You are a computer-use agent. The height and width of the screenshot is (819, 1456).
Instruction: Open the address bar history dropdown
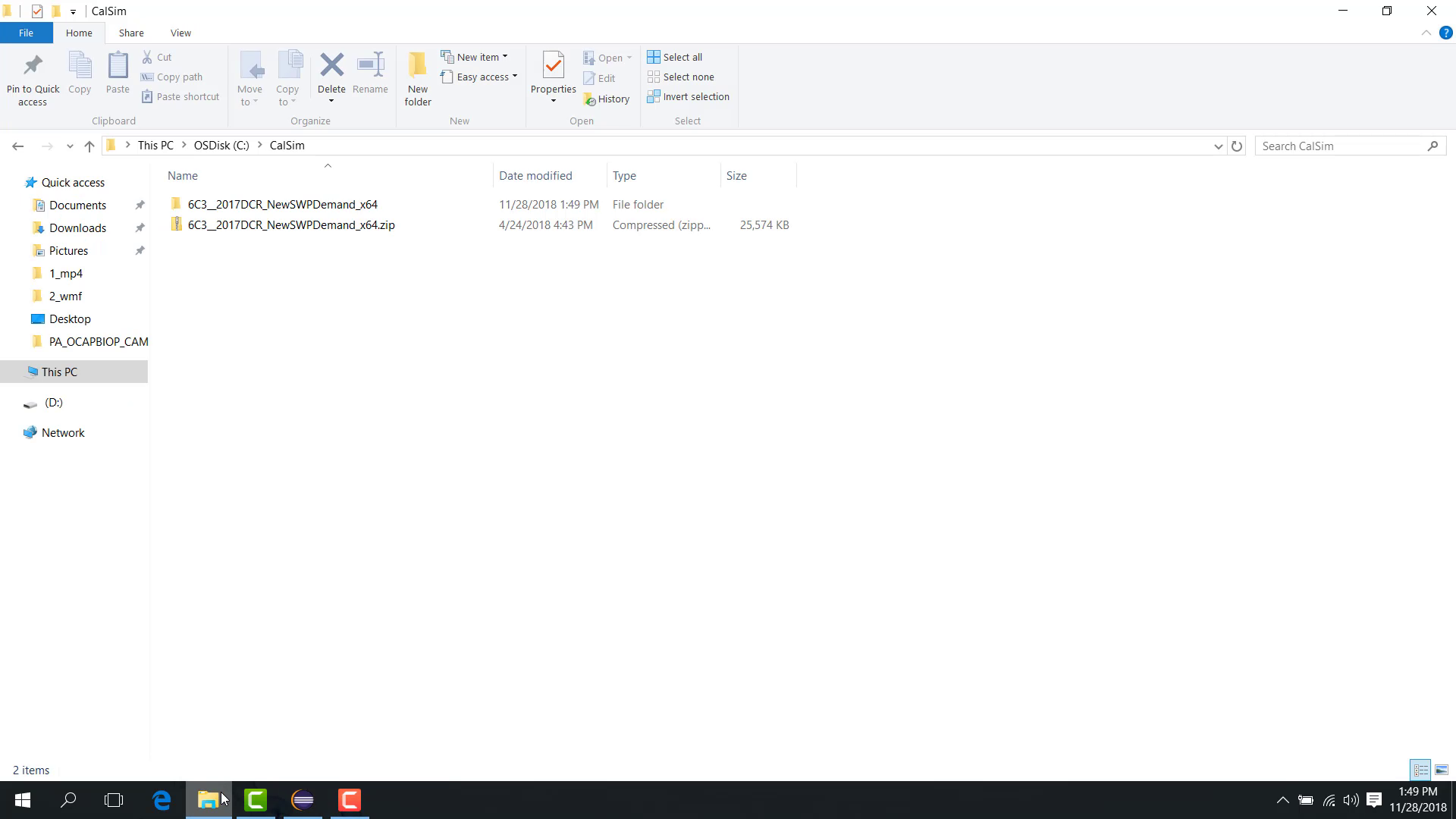coord(1218,146)
